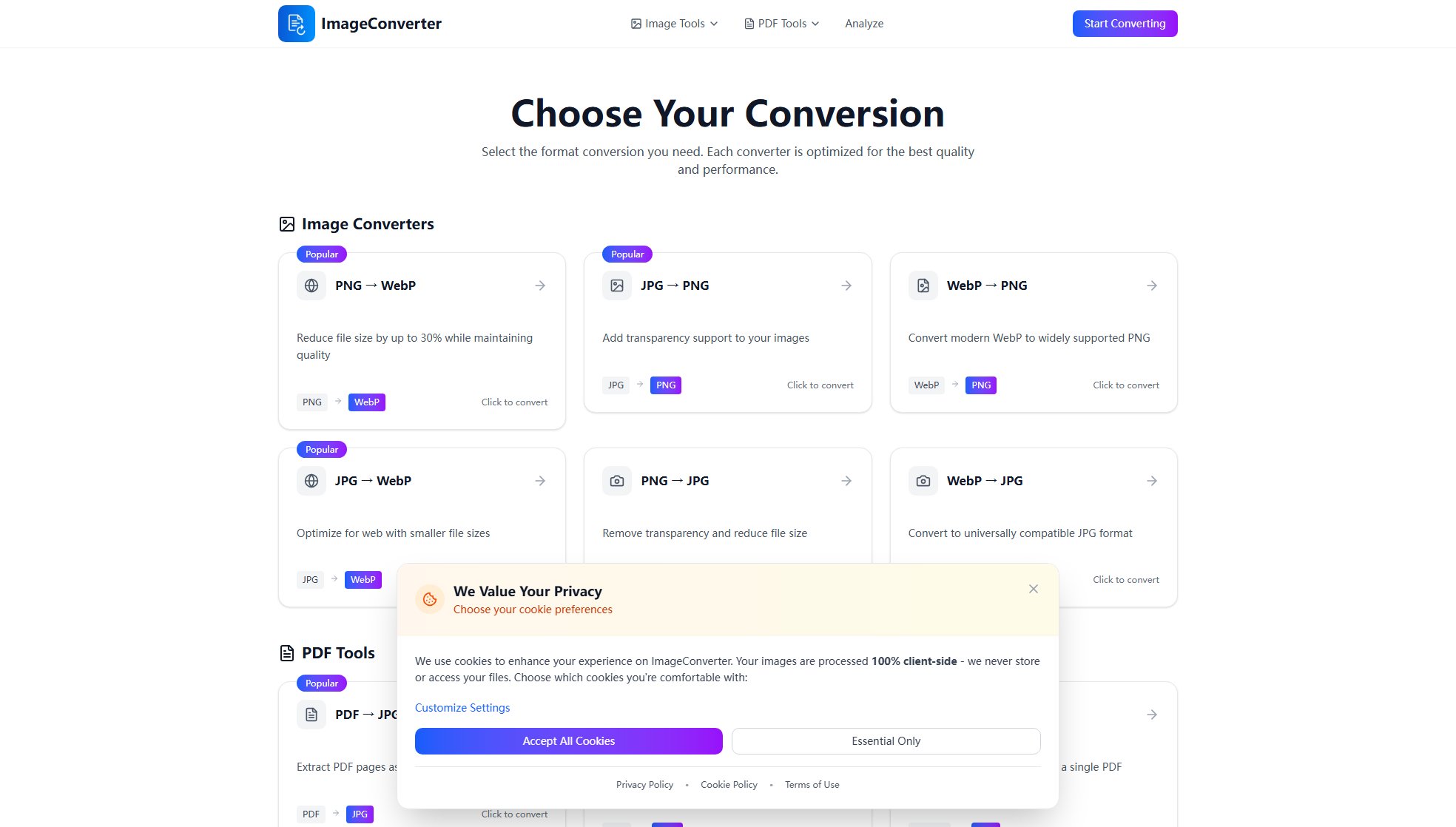Viewport: 1456px width, 827px height.
Task: Open Customize Settings for cookies
Action: pos(462,708)
